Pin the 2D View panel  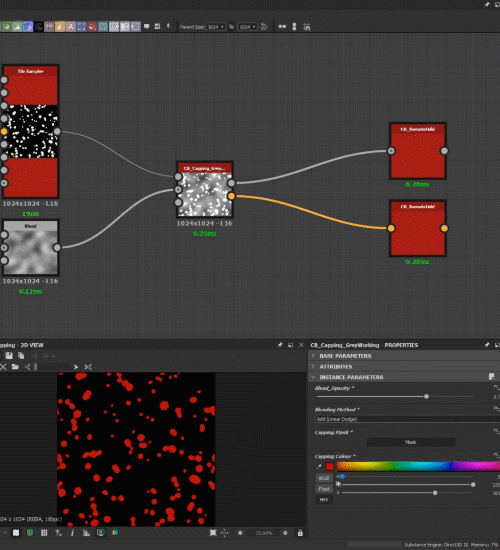pyautogui.click(x=280, y=345)
